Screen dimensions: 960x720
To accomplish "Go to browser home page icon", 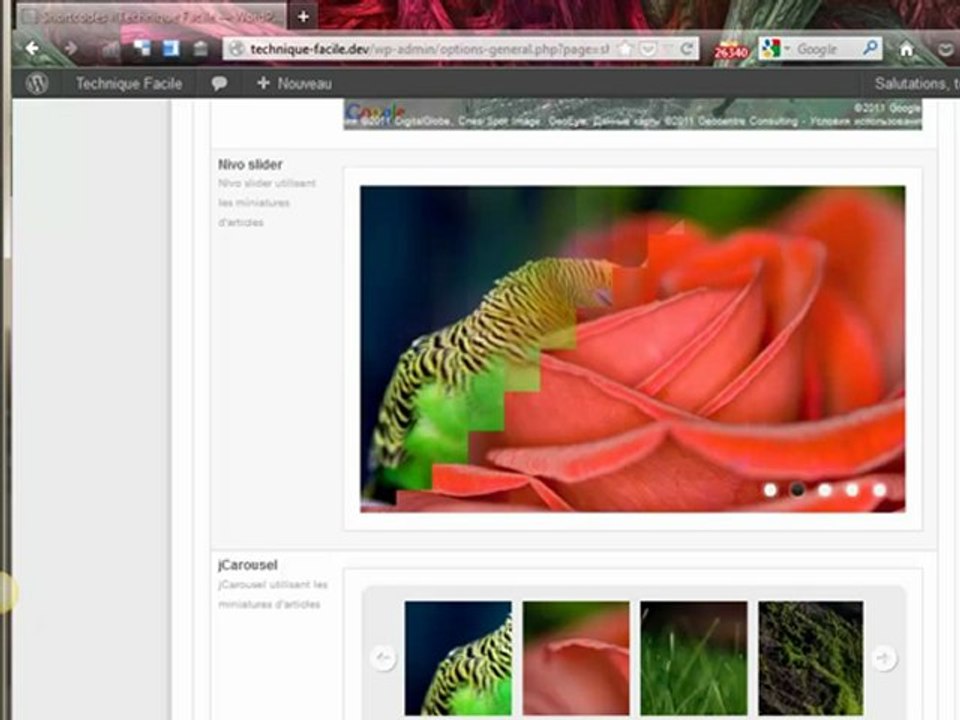I will (906, 49).
